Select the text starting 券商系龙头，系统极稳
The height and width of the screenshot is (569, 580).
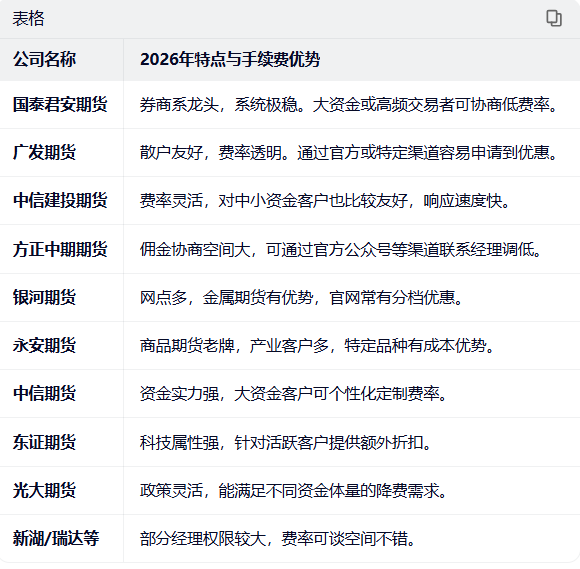click(348, 105)
